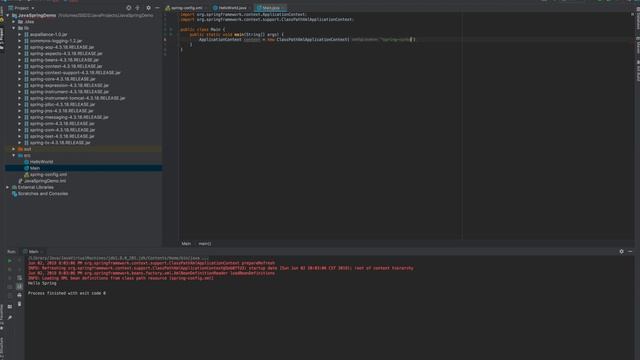Locate opened file in Project tree icon
This screenshot has width=640, height=360.
click(x=129, y=8)
